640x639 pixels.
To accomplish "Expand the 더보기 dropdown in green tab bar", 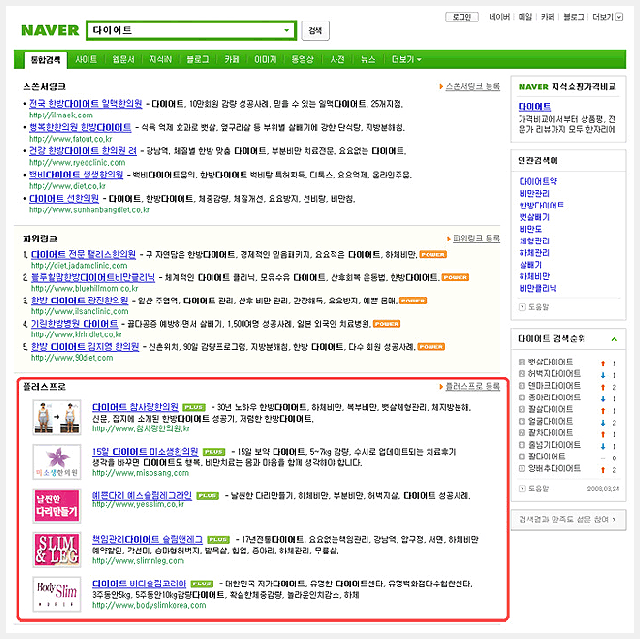I will click(407, 60).
